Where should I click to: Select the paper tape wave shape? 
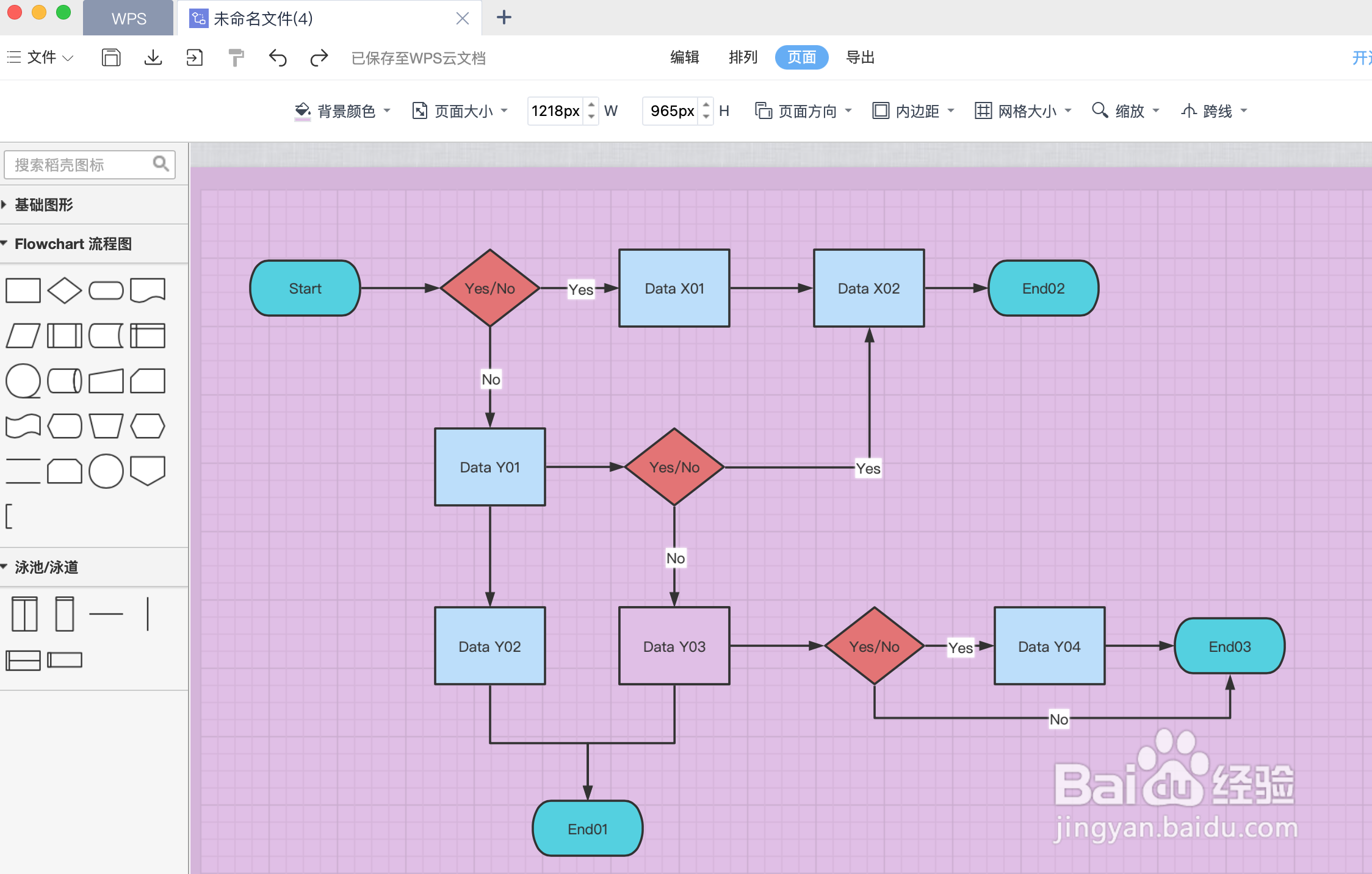23,426
